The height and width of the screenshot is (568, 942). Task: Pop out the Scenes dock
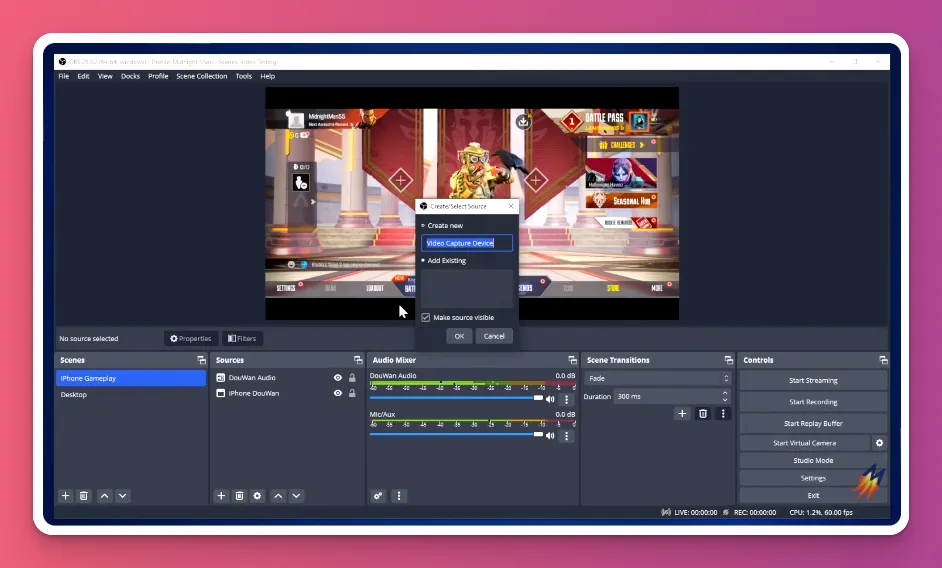tap(201, 360)
